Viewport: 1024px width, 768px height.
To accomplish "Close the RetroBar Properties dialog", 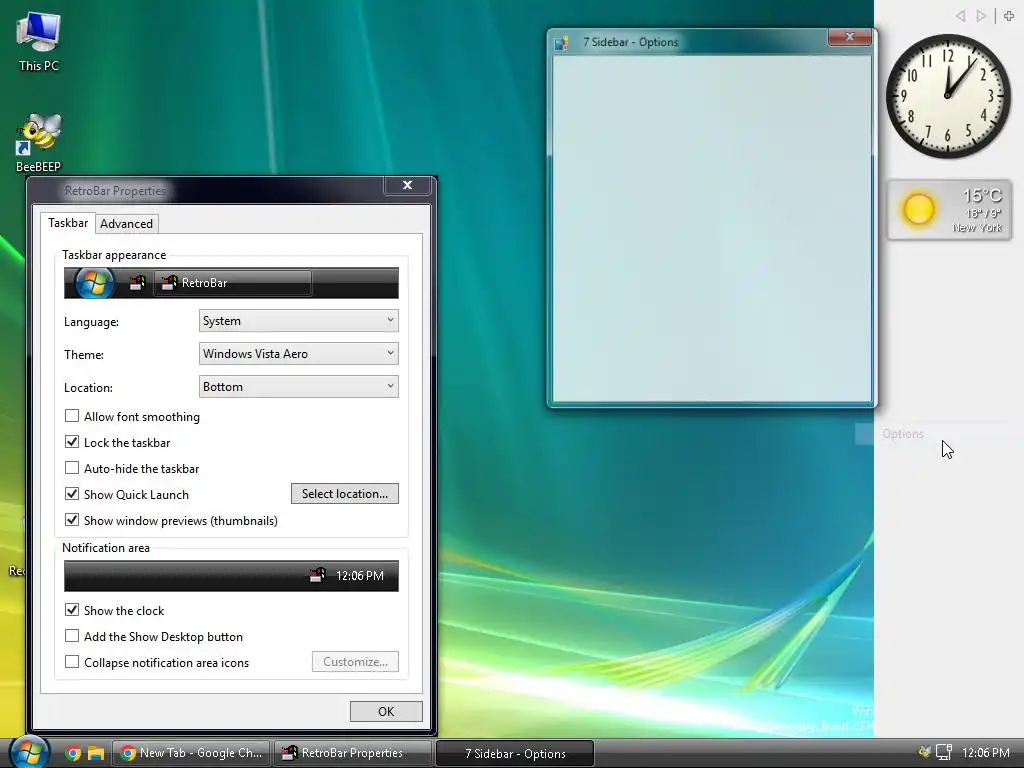I will click(x=408, y=185).
